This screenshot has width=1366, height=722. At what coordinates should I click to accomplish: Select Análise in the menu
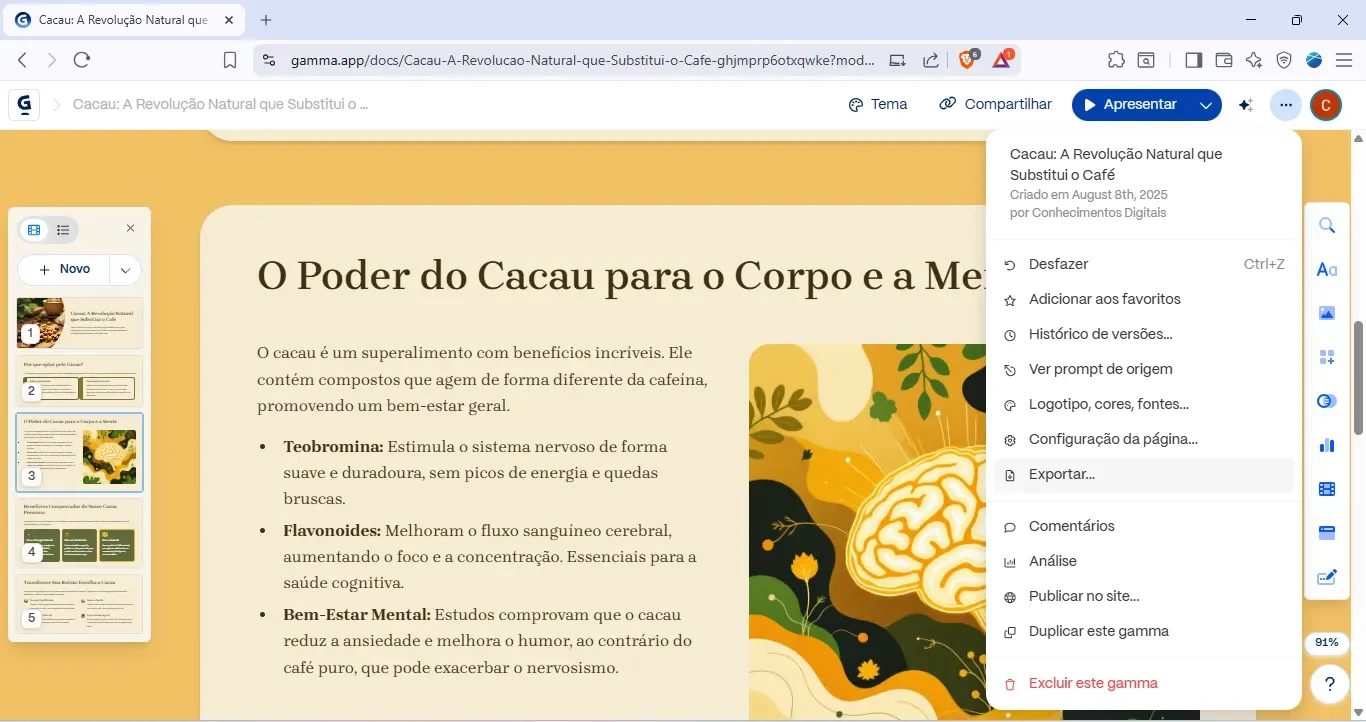[x=1143, y=561]
